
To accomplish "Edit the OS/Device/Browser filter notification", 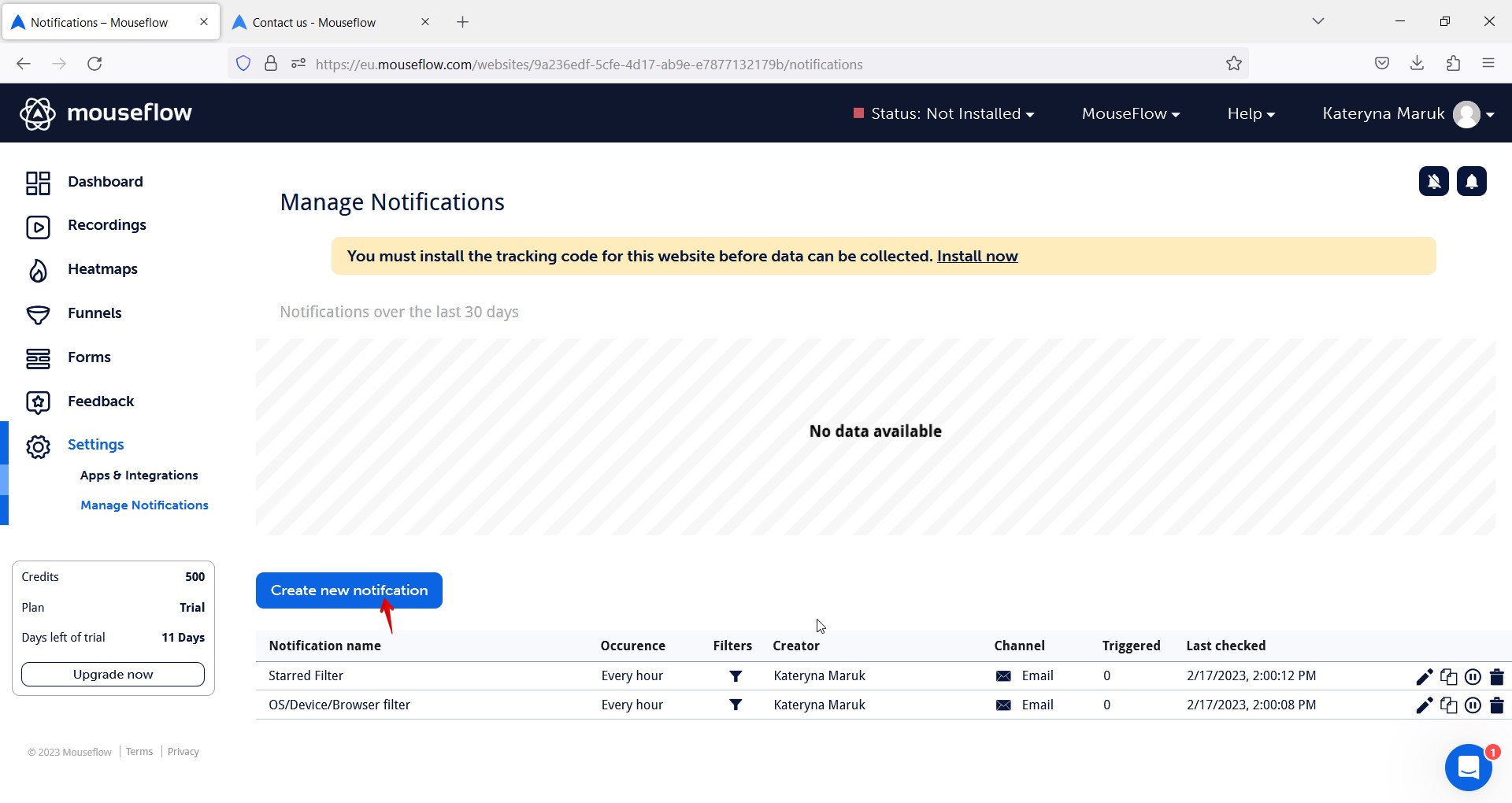I will (x=1424, y=705).
